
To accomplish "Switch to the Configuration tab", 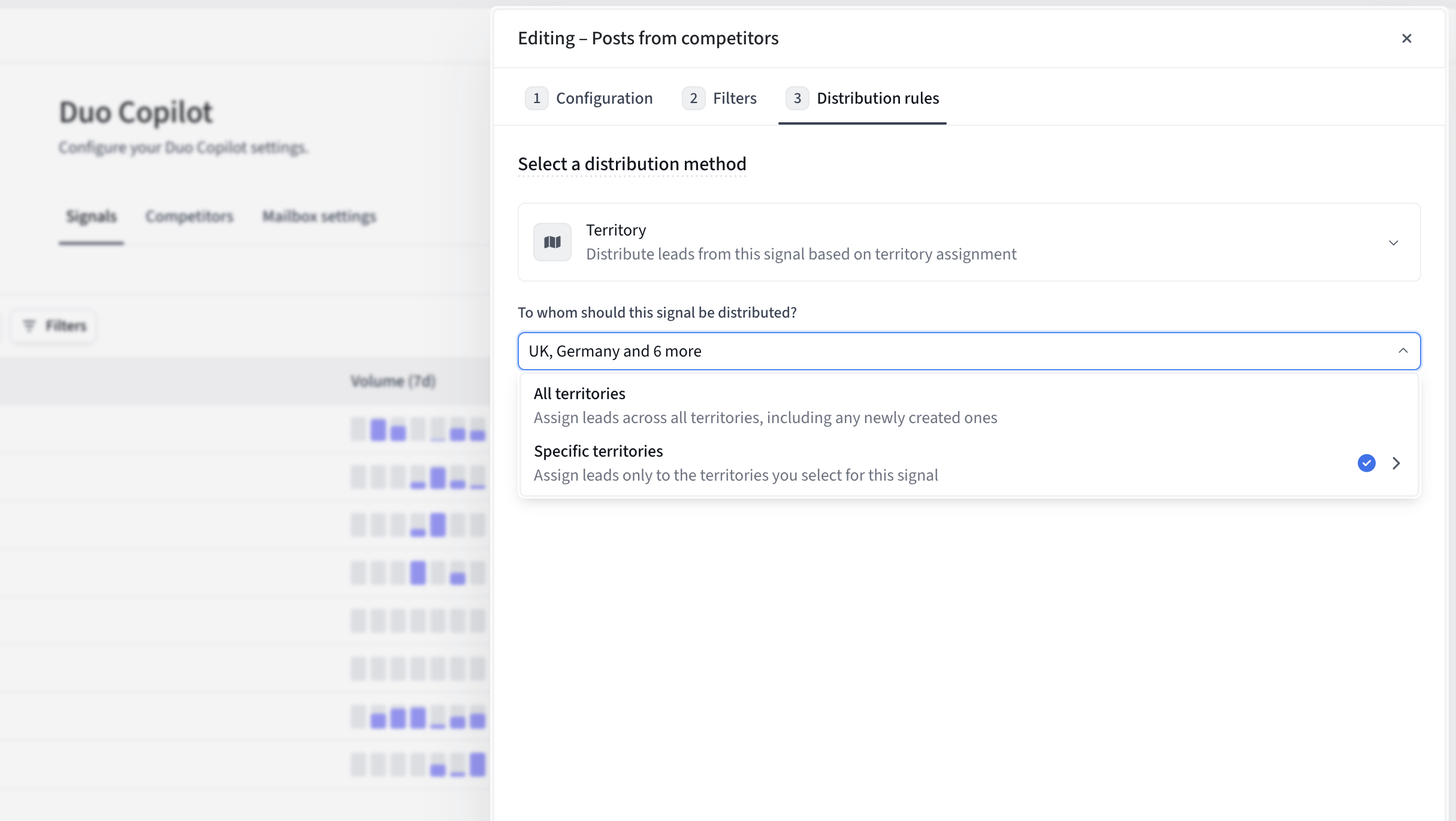I will tap(604, 98).
